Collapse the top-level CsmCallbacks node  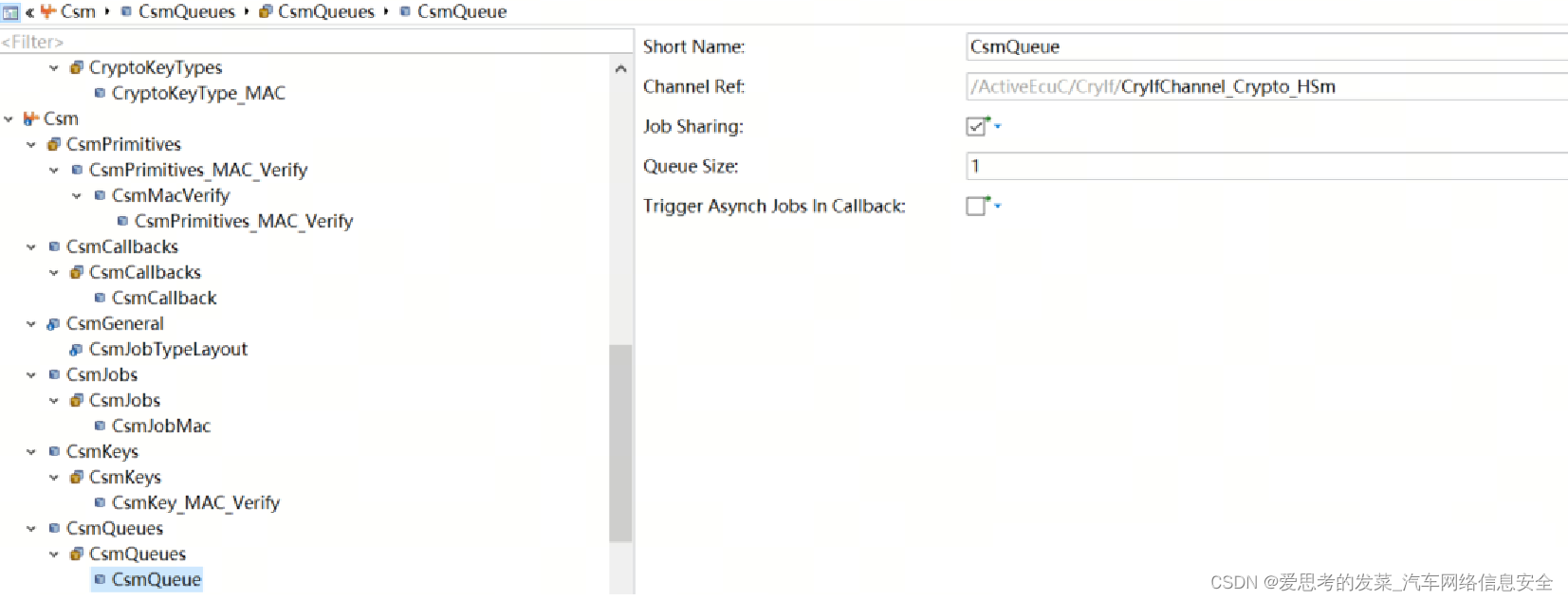31,246
